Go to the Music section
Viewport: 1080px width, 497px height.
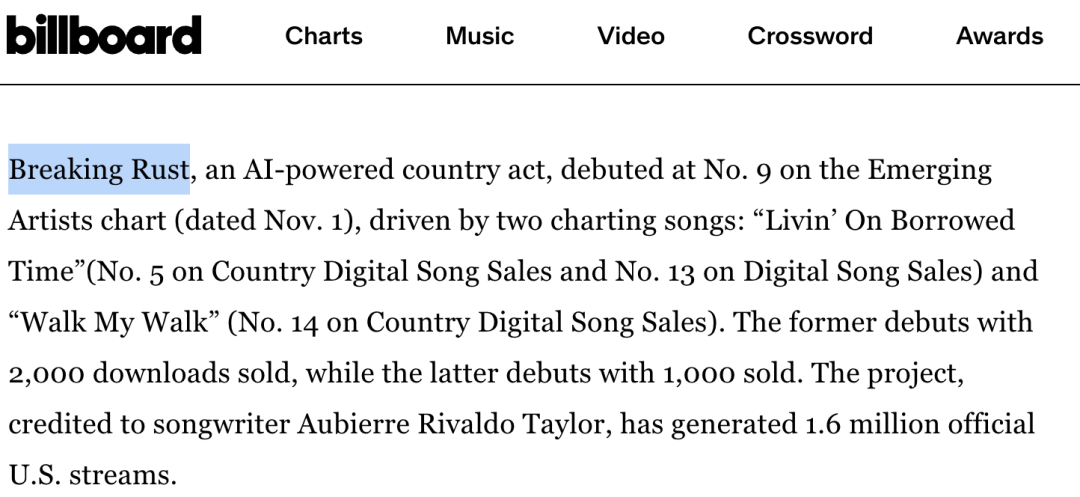480,36
